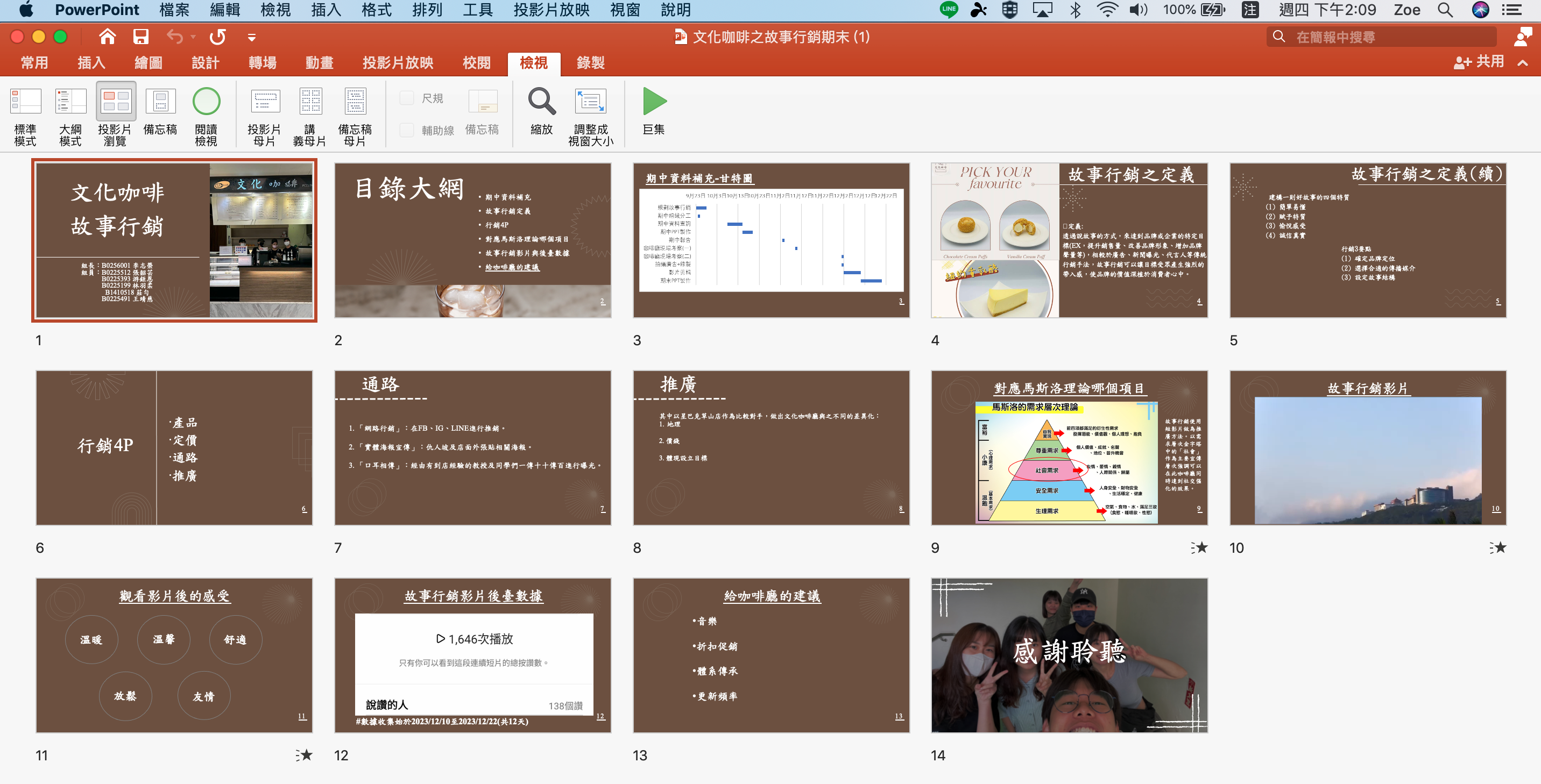Screen dimensions: 1541x784
Task: Open the 排列 (Arrange) menu
Action: [427, 10]
